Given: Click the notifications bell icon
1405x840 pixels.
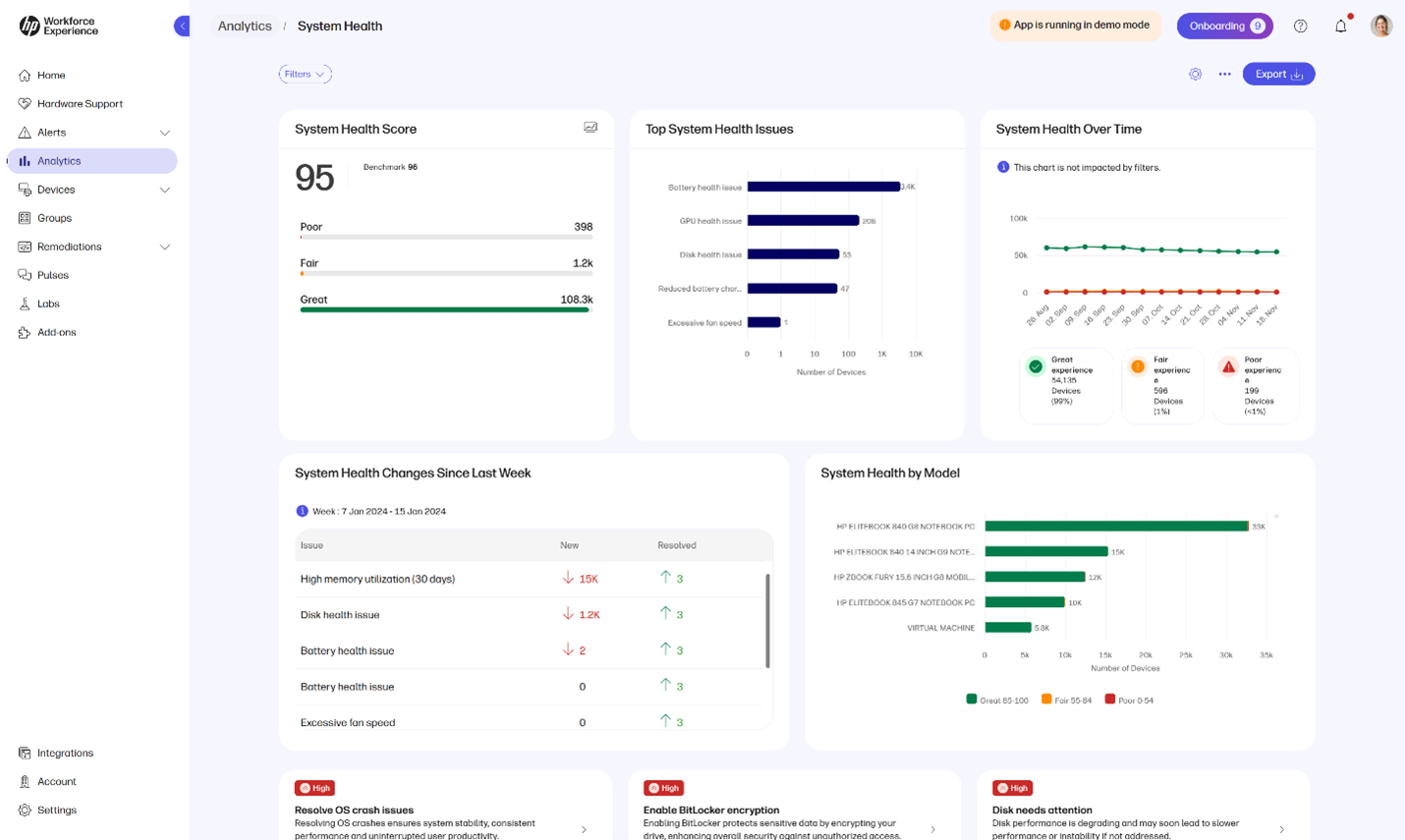Looking at the screenshot, I should (1340, 27).
